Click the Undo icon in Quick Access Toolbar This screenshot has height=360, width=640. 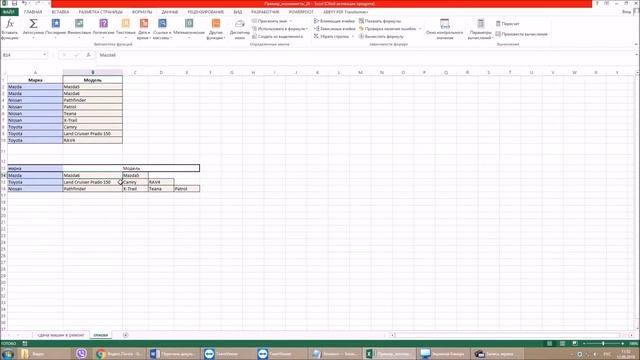[24, 3]
